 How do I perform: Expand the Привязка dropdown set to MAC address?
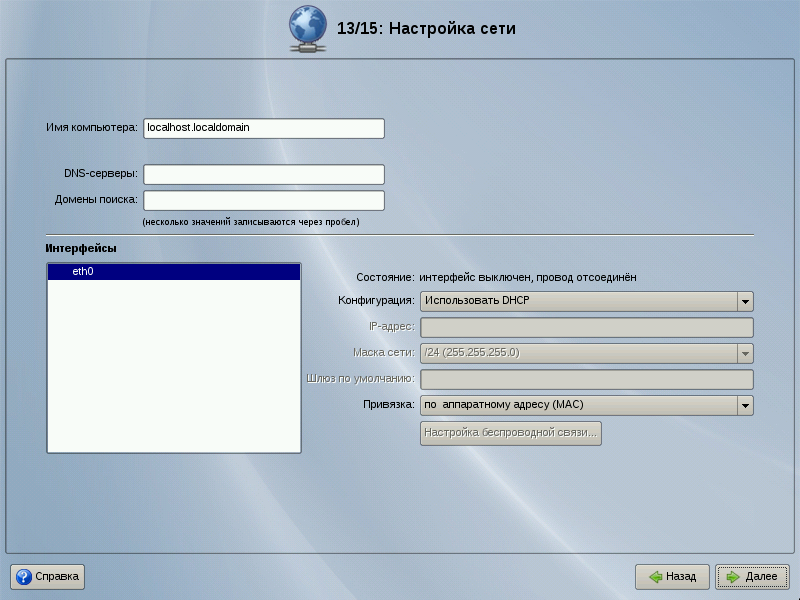[x=586, y=405]
